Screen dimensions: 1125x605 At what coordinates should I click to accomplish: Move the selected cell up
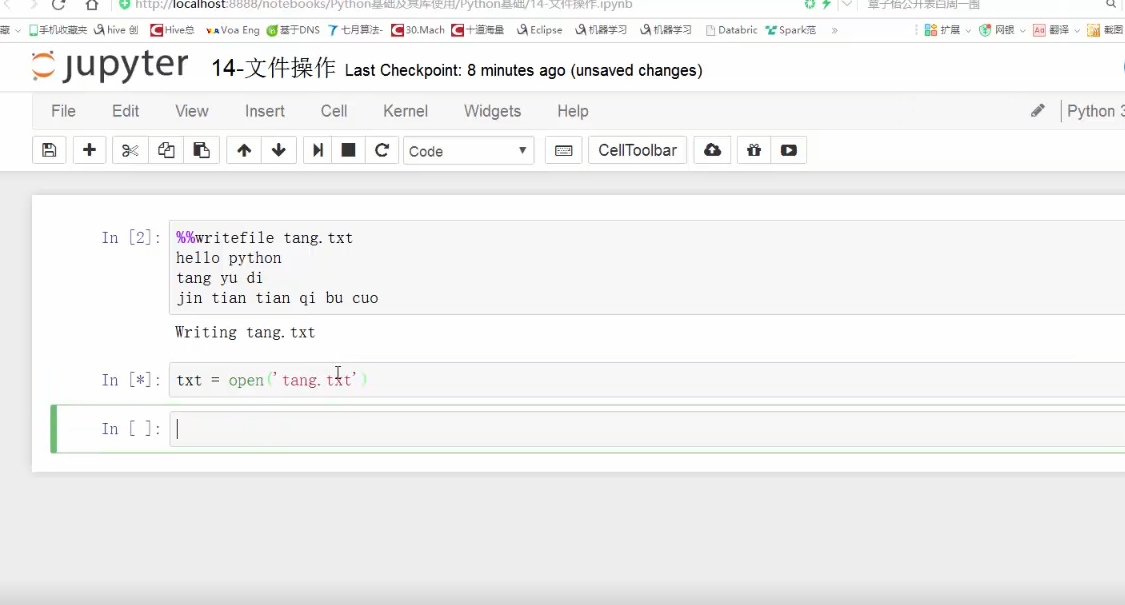click(x=244, y=150)
